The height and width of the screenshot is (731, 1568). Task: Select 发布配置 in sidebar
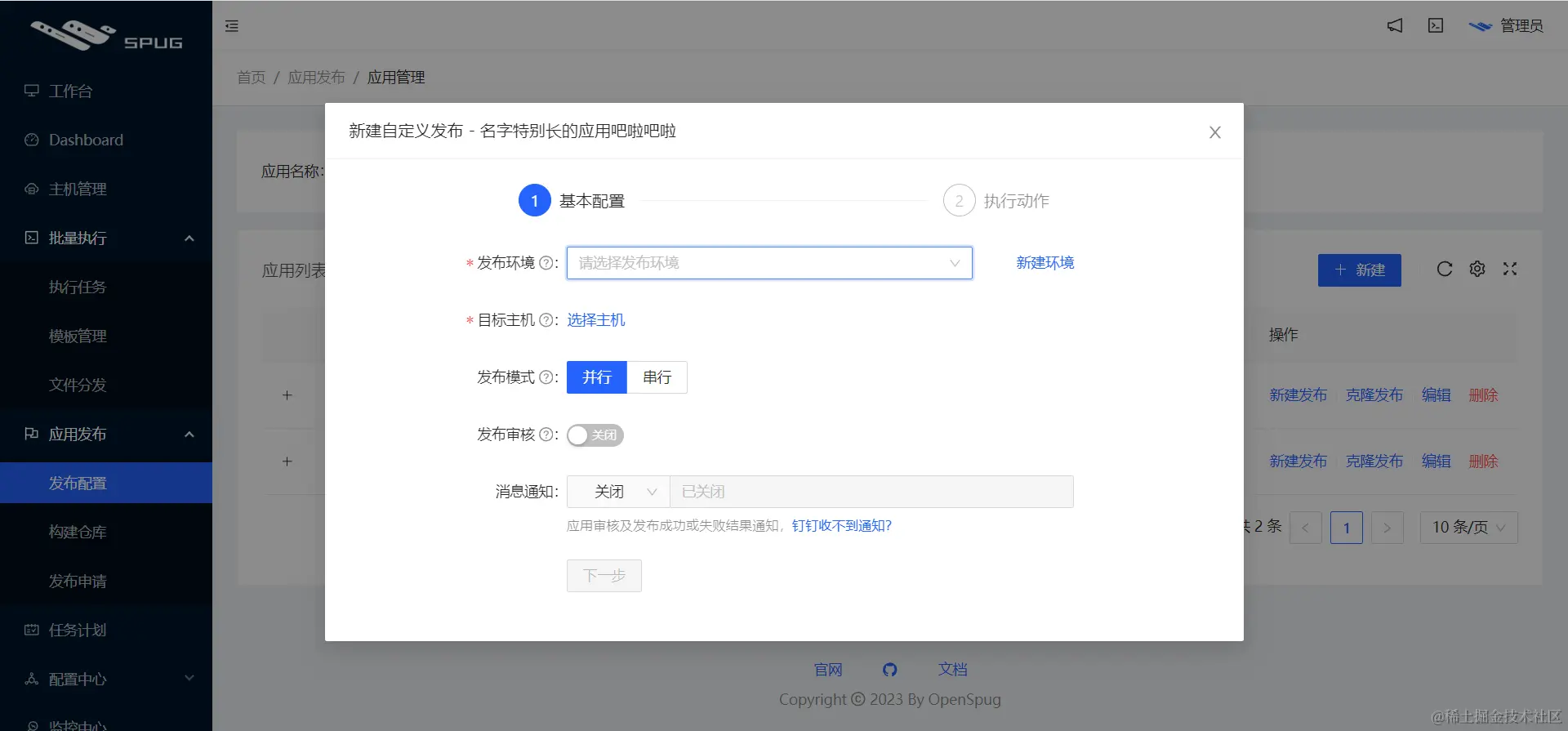click(x=106, y=483)
